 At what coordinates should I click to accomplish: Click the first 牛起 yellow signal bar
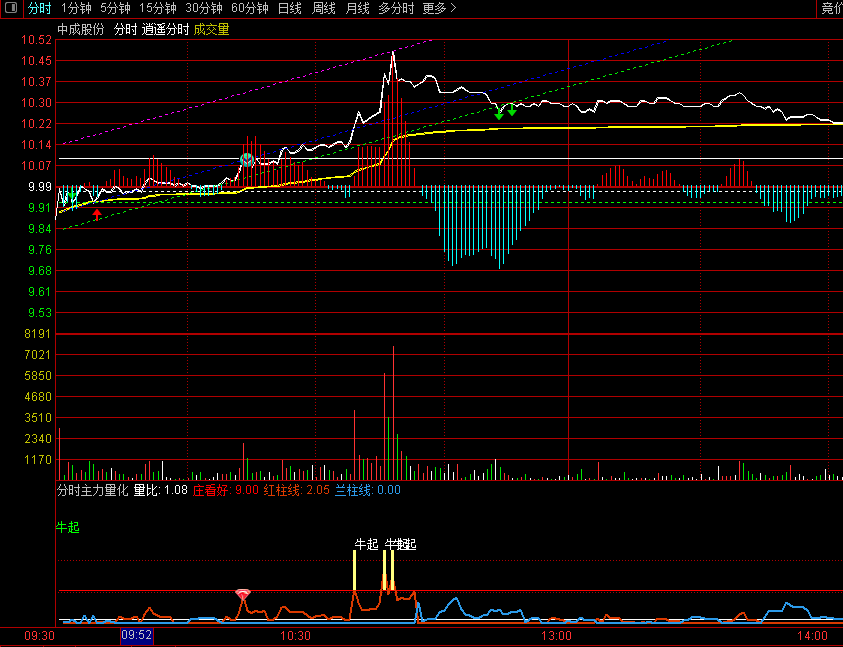click(x=355, y=570)
